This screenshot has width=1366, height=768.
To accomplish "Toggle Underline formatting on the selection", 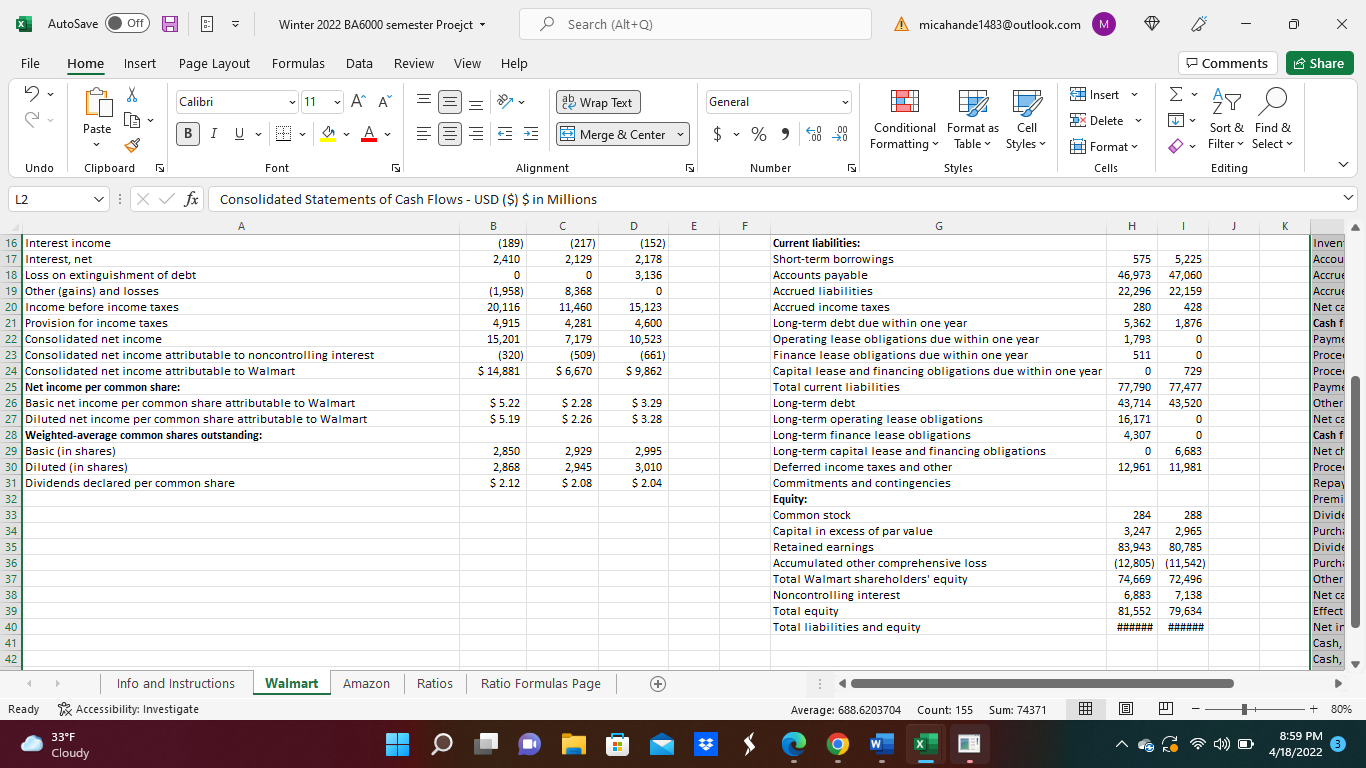I will click(237, 134).
